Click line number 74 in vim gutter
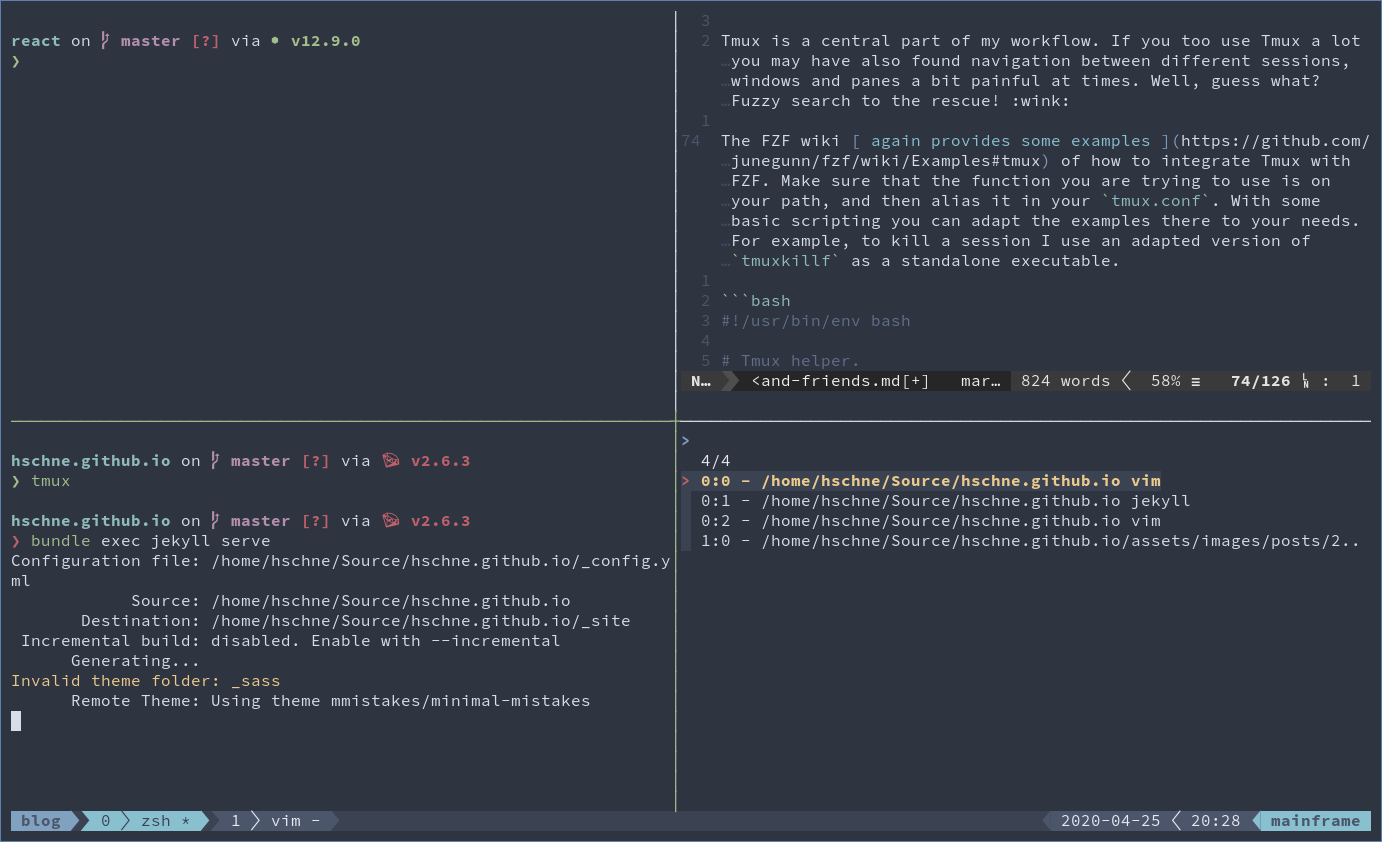Image resolution: width=1382 pixels, height=842 pixels. point(691,141)
